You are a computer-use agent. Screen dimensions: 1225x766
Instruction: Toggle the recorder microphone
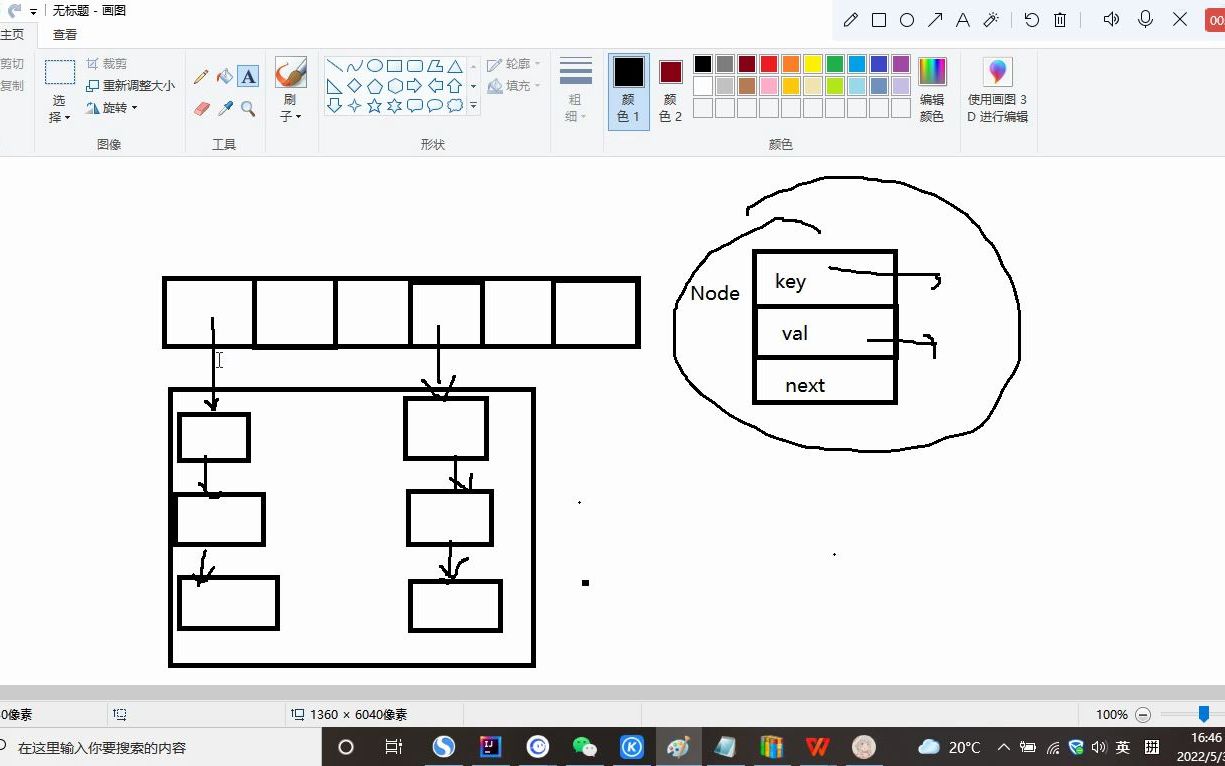pyautogui.click(x=1146, y=20)
